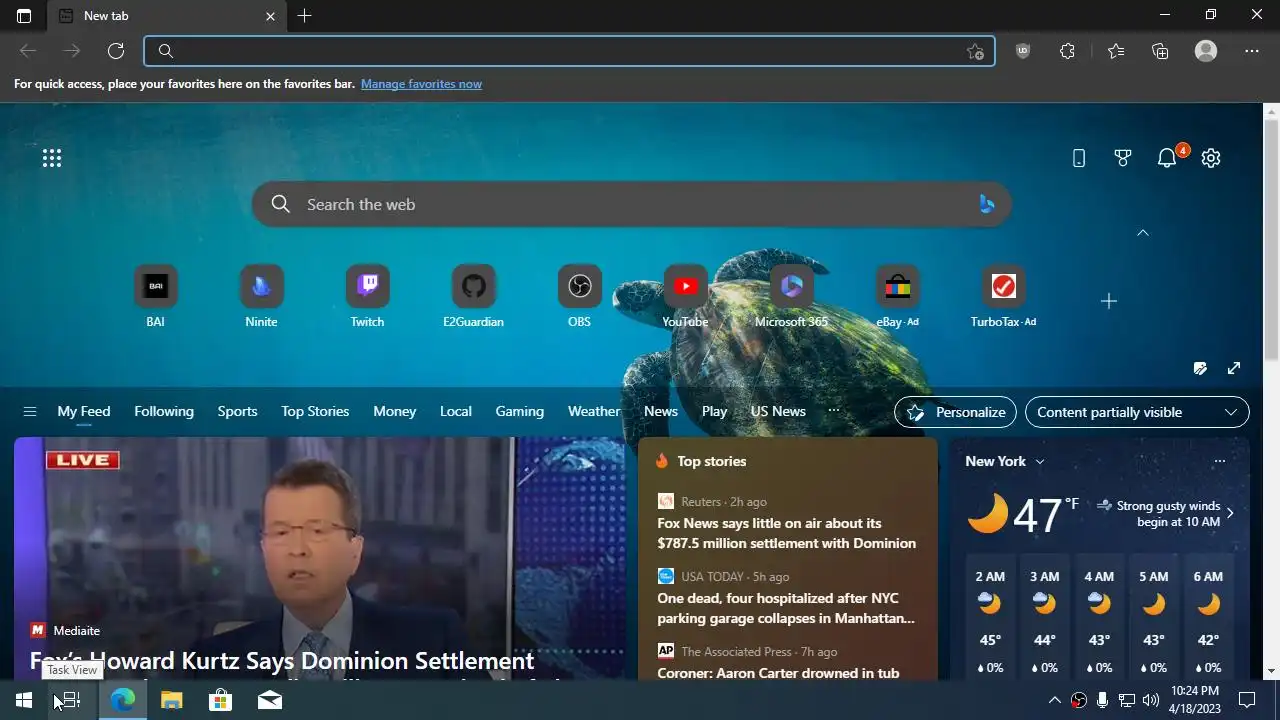Close the New tab tab
Viewport: 1280px width, 720px height.
click(270, 16)
